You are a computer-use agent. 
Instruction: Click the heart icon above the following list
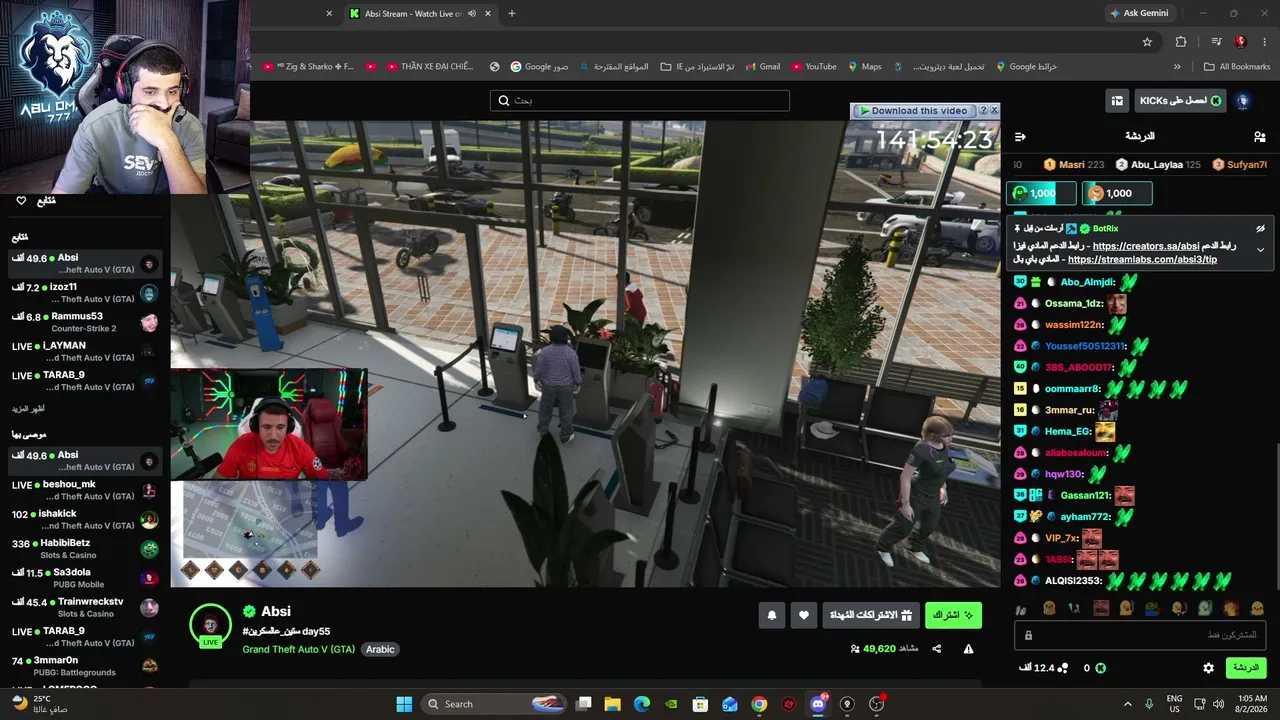tap(21, 201)
